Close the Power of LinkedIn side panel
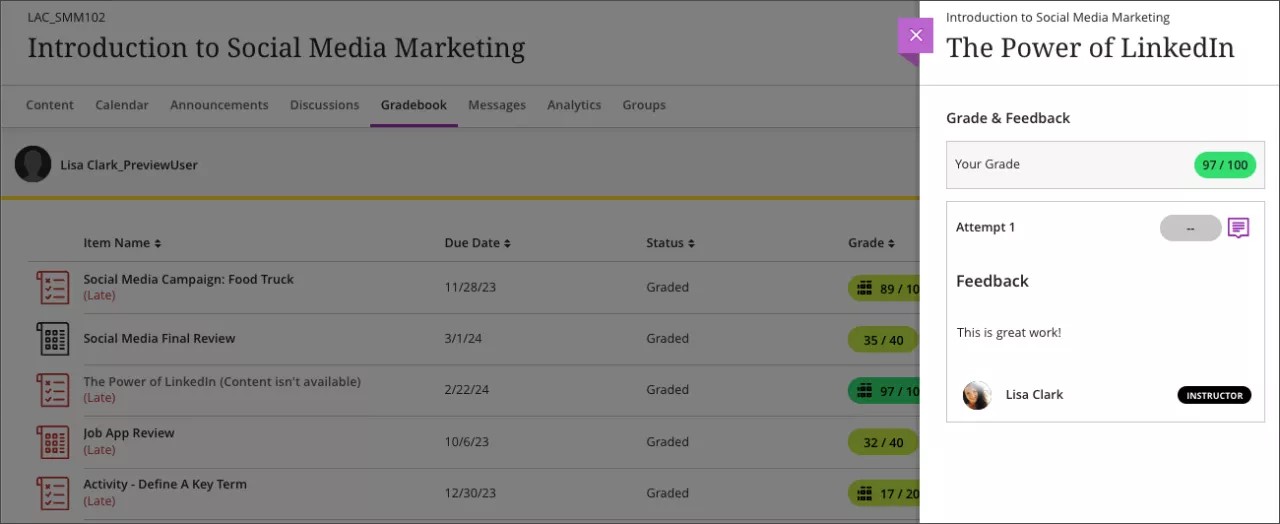Image resolution: width=1280 pixels, height=524 pixels. tap(915, 35)
